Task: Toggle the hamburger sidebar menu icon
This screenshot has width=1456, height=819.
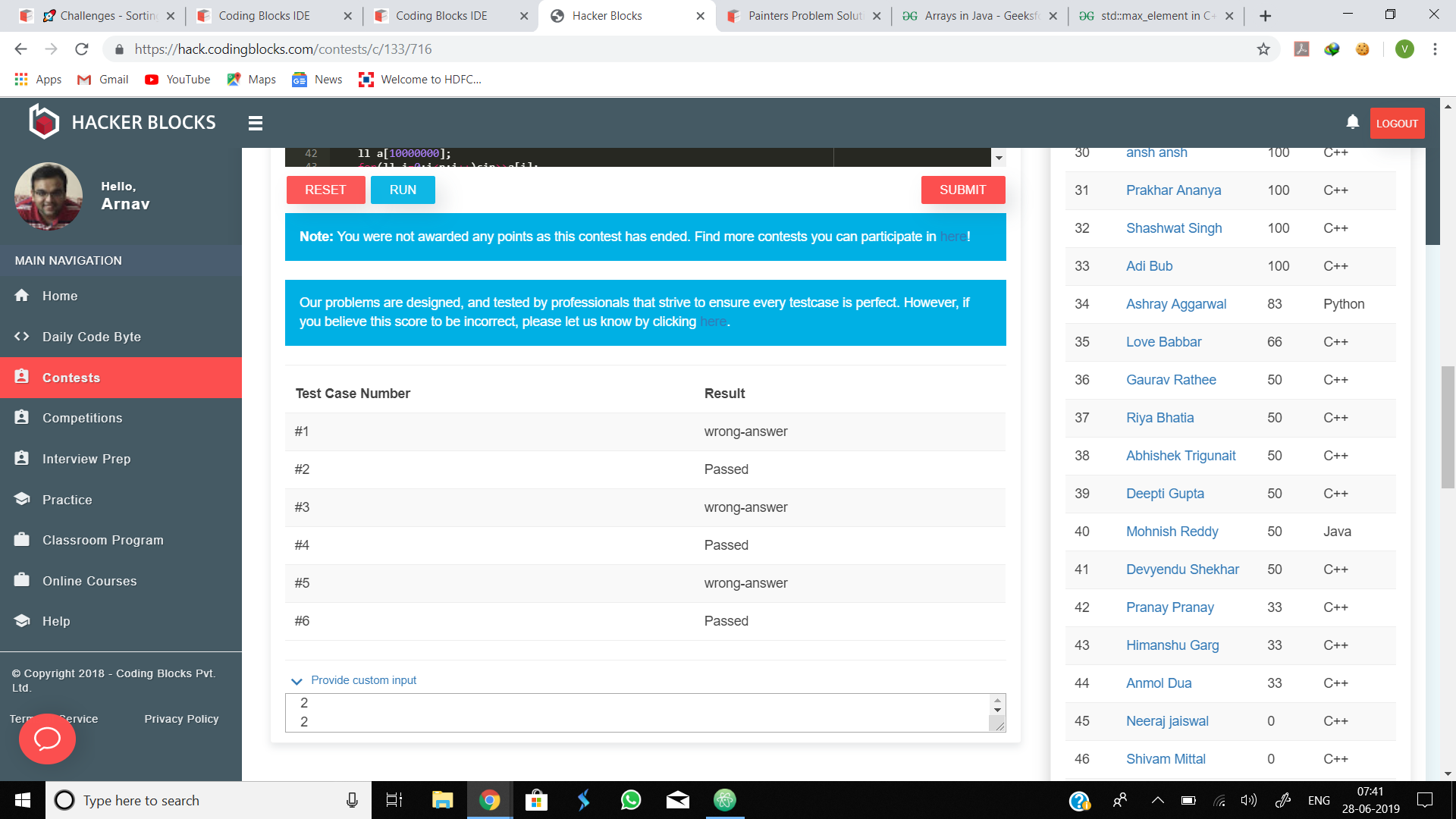Action: pos(256,123)
